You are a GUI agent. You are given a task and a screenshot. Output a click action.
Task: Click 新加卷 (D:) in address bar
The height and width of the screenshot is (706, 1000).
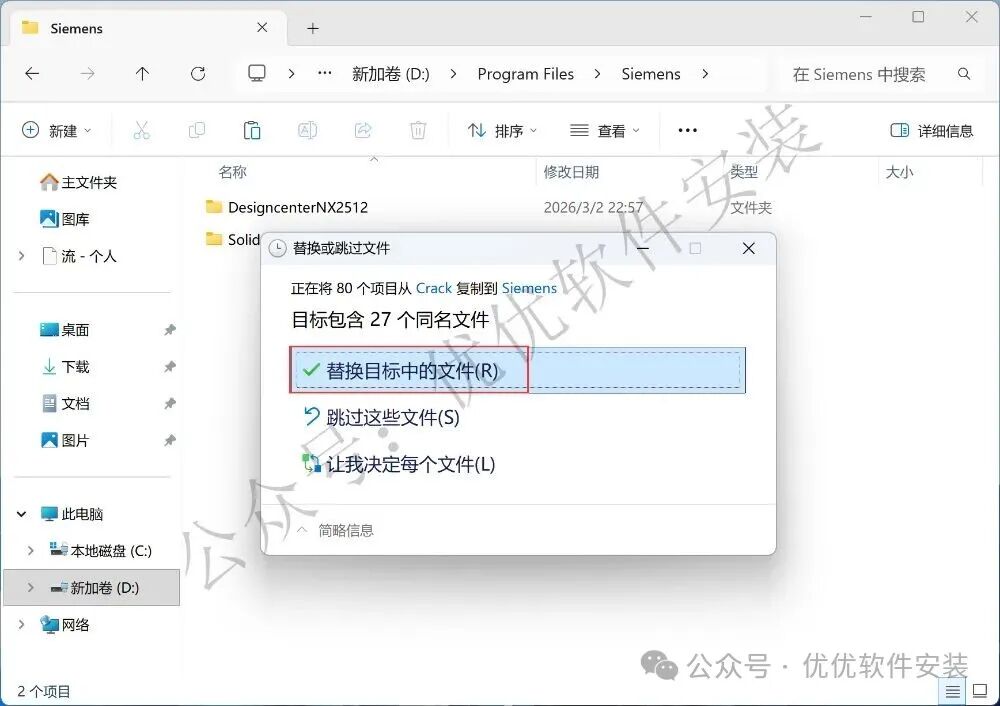point(391,74)
